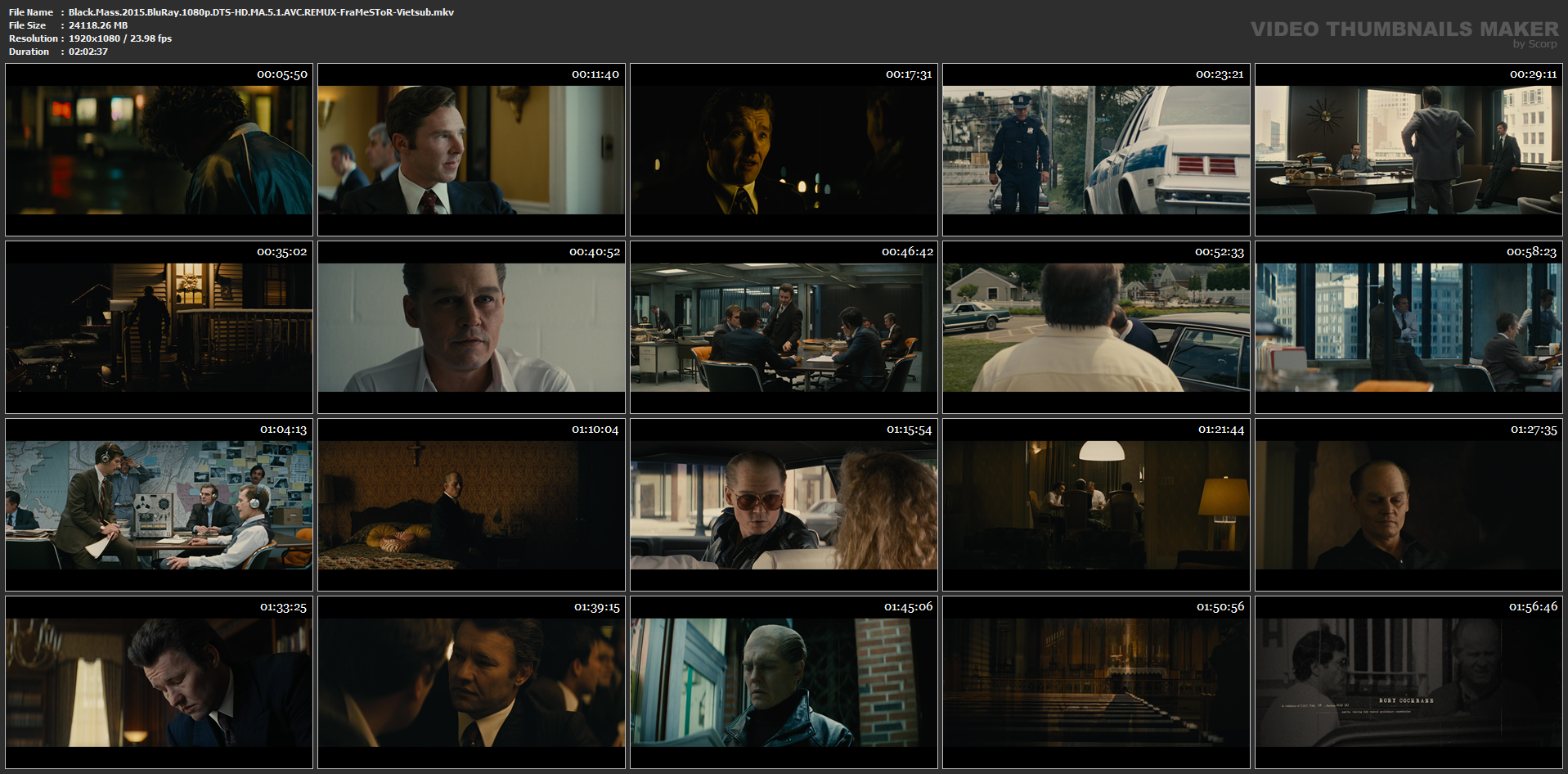This screenshot has width=1568, height=774.
Task: Select the meeting room thumbnail at 00:46:42
Action: pos(784,327)
